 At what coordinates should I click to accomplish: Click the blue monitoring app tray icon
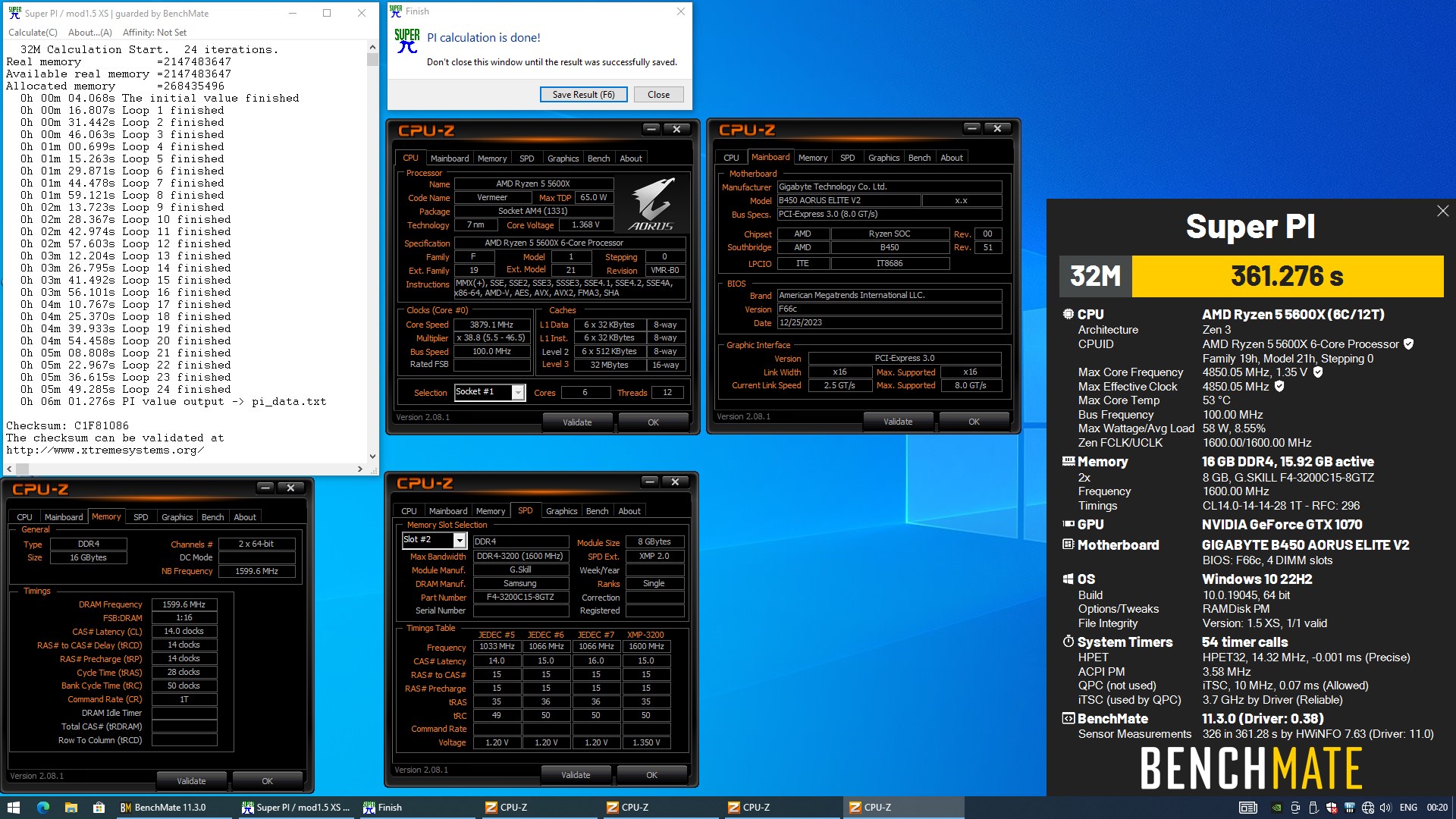coord(1350,808)
